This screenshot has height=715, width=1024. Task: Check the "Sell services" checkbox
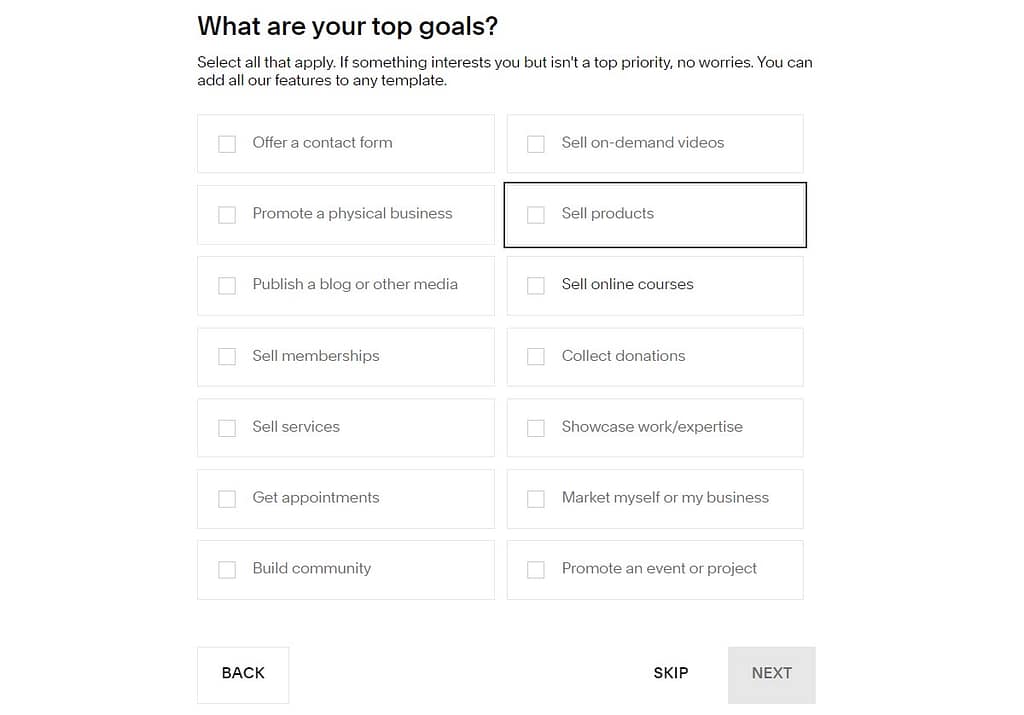tap(227, 428)
